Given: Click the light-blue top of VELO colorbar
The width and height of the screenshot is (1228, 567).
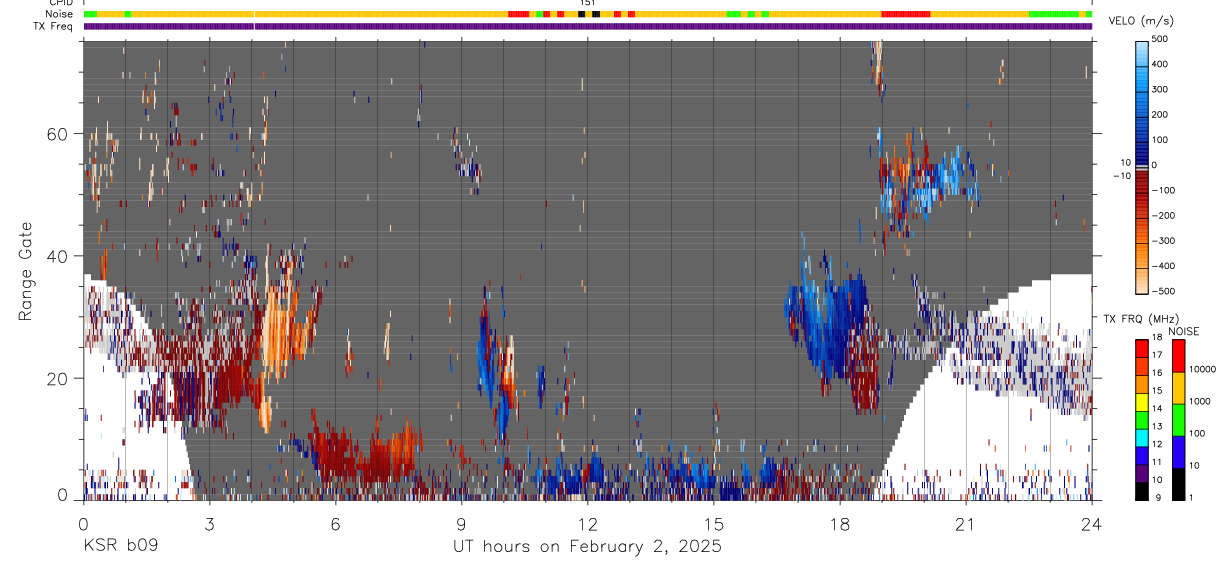Looking at the screenshot, I should coord(1142,55).
